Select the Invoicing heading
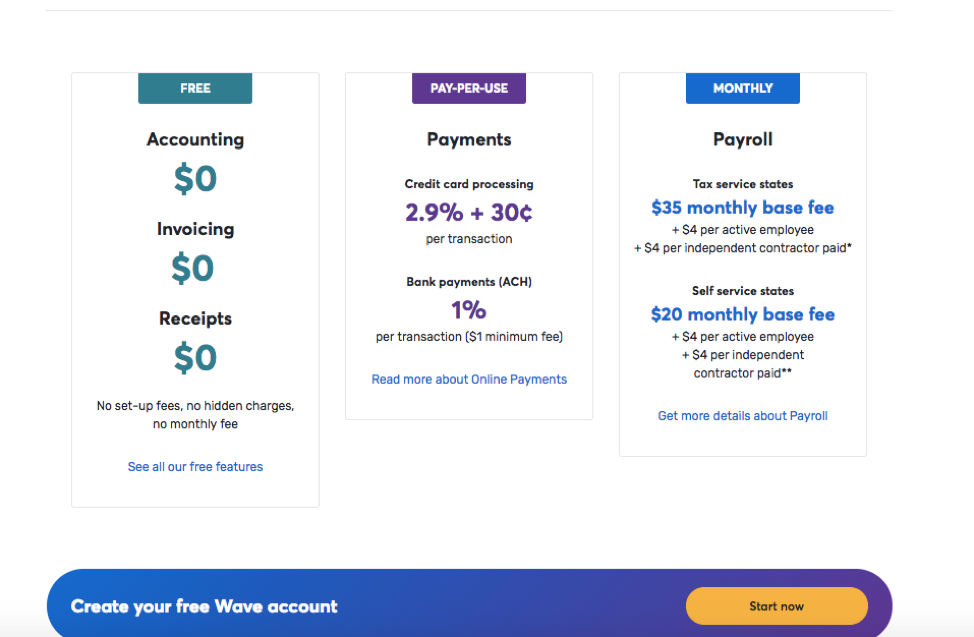The width and height of the screenshot is (974, 637). point(195,229)
